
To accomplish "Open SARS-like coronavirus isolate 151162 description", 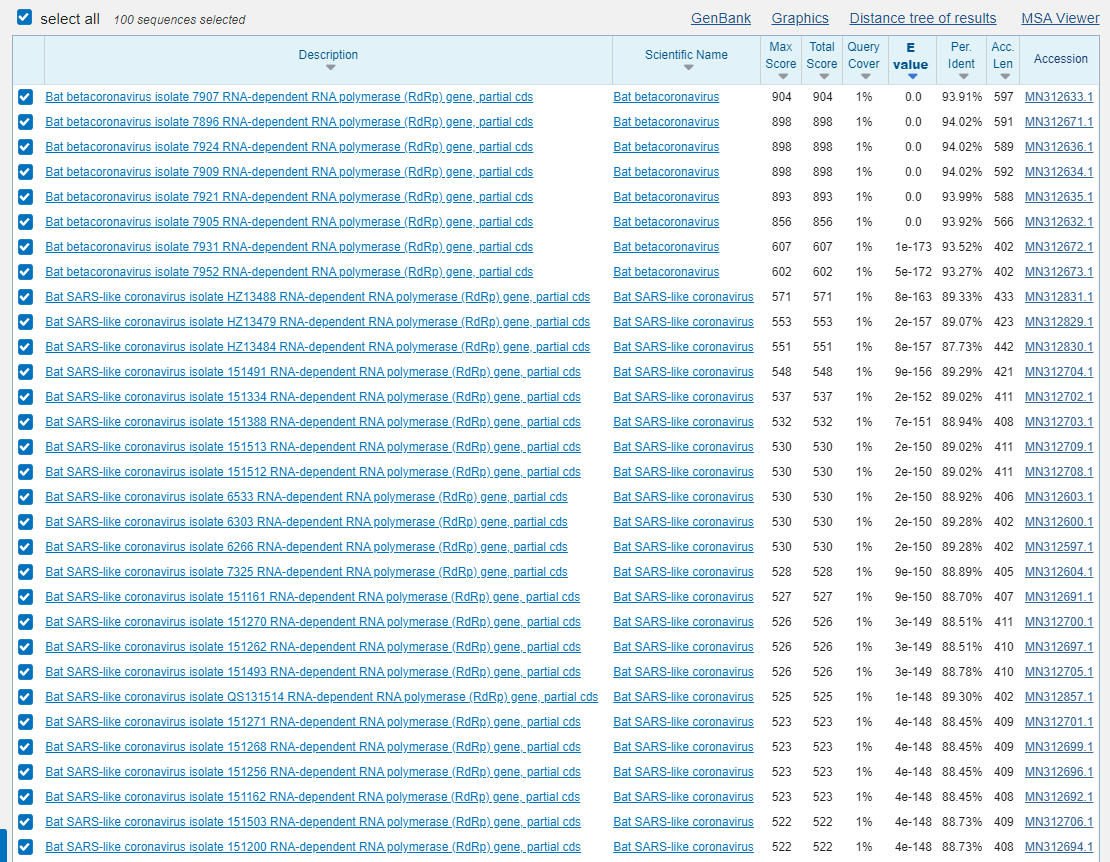I will 312,797.
